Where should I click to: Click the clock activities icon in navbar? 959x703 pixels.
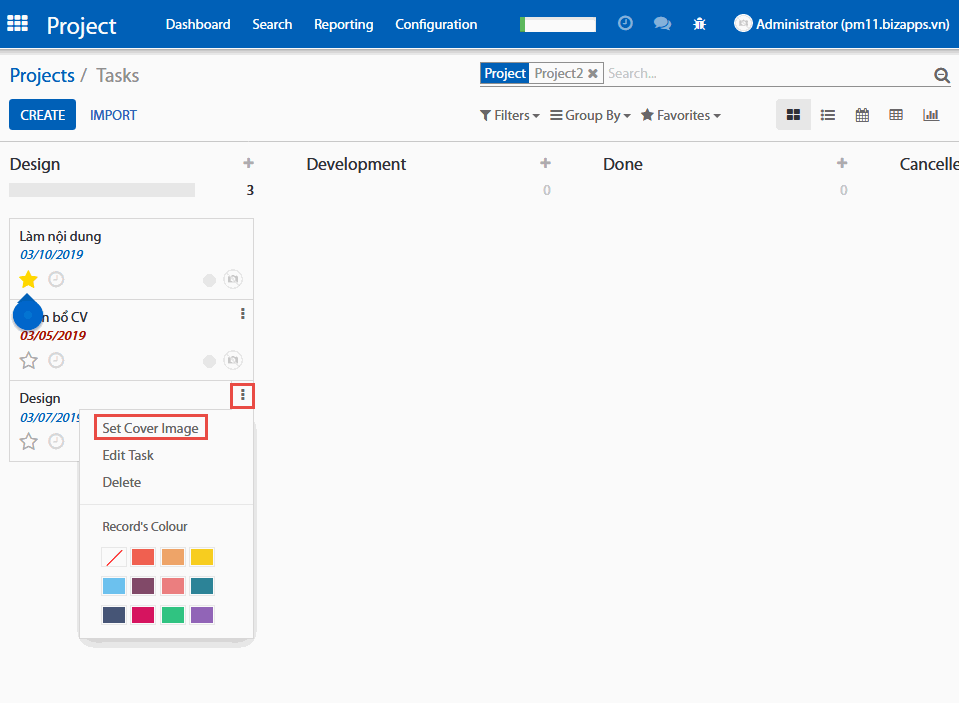[x=625, y=23]
